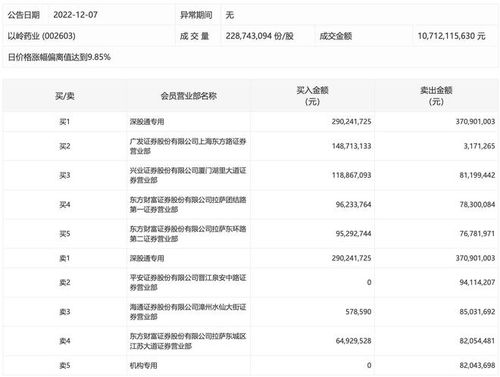This screenshot has height=377, width=500.
Task: Click sell amount 82,054,481
Action: tap(477, 341)
